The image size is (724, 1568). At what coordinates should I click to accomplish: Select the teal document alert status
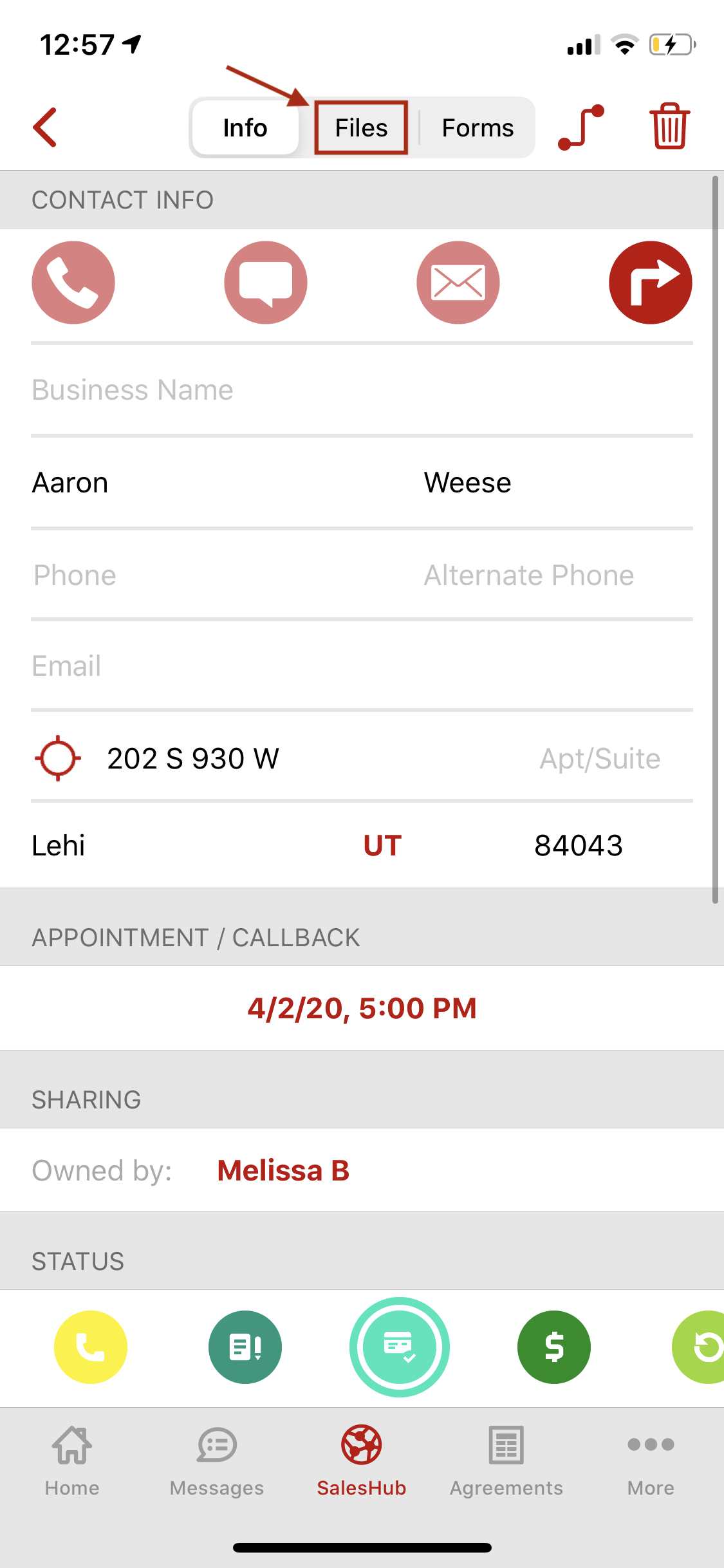point(245,1347)
